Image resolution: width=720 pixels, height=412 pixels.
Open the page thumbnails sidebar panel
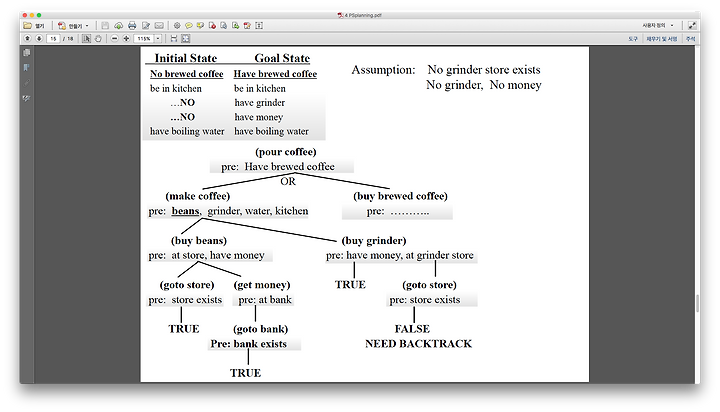click(27, 52)
